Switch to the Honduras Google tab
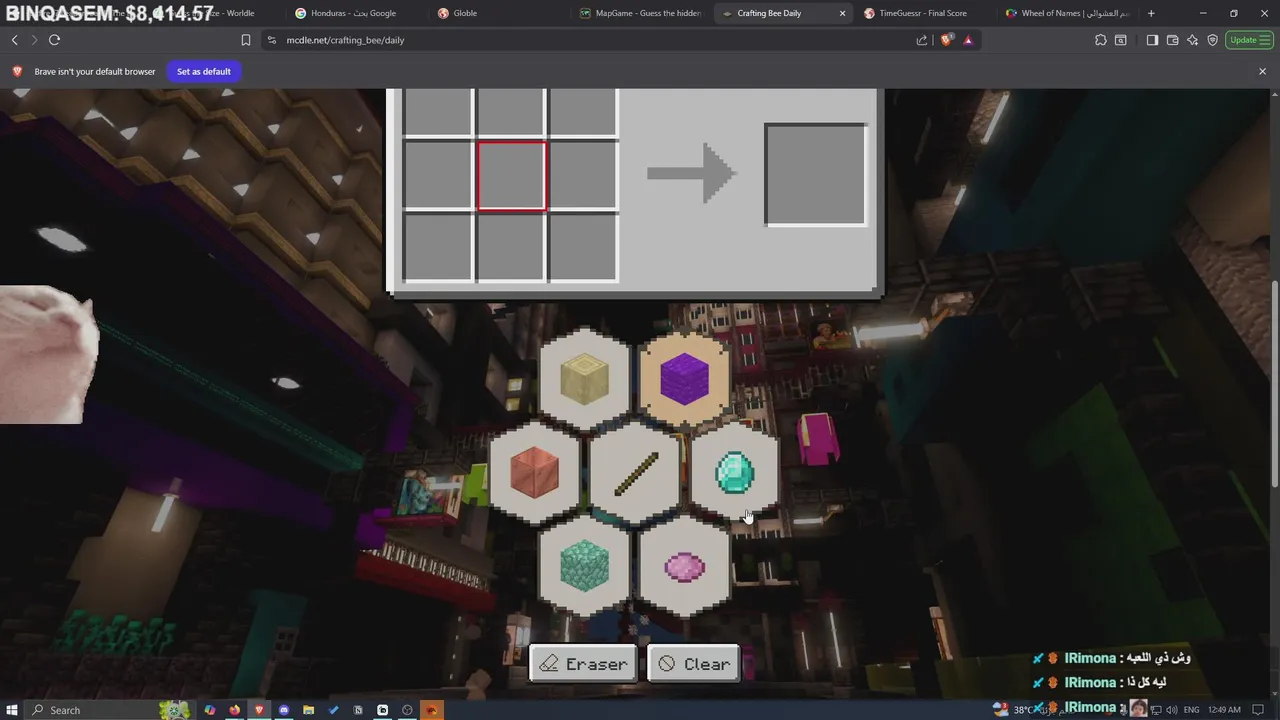The width and height of the screenshot is (1280, 720). point(352,13)
